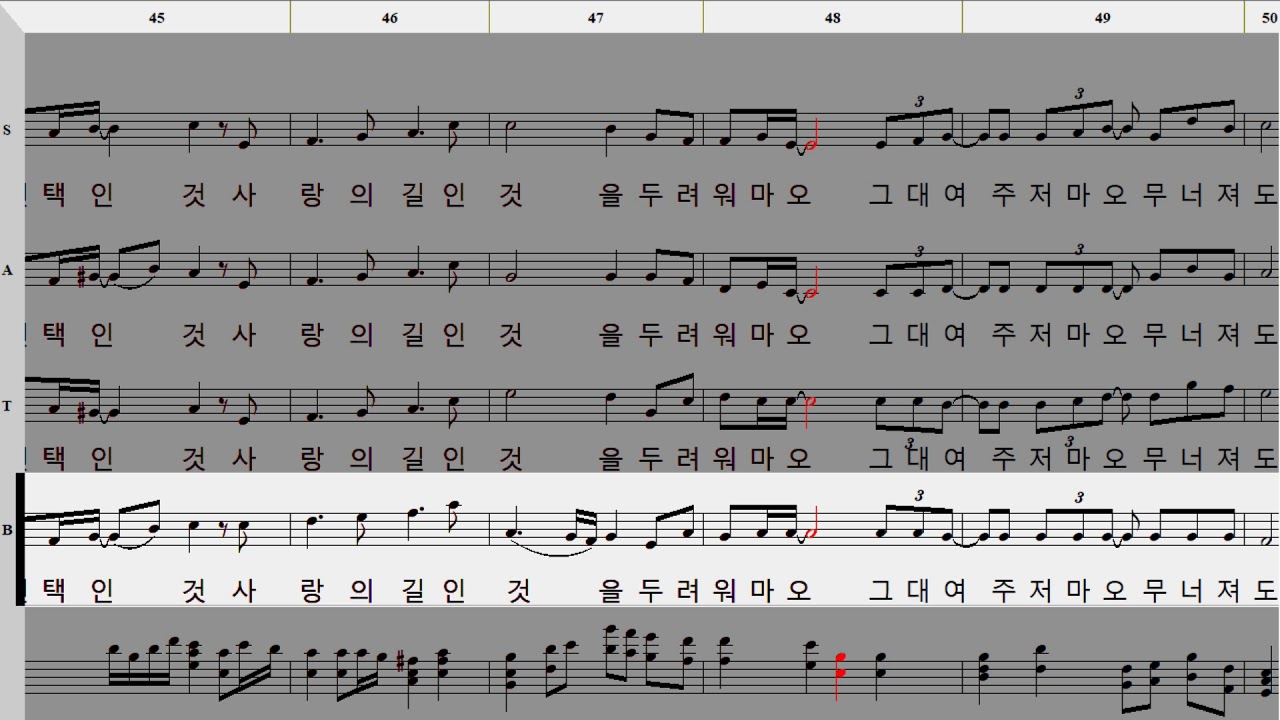Image resolution: width=1280 pixels, height=720 pixels.
Task: Select the Alto track label A
Action: coord(8,270)
